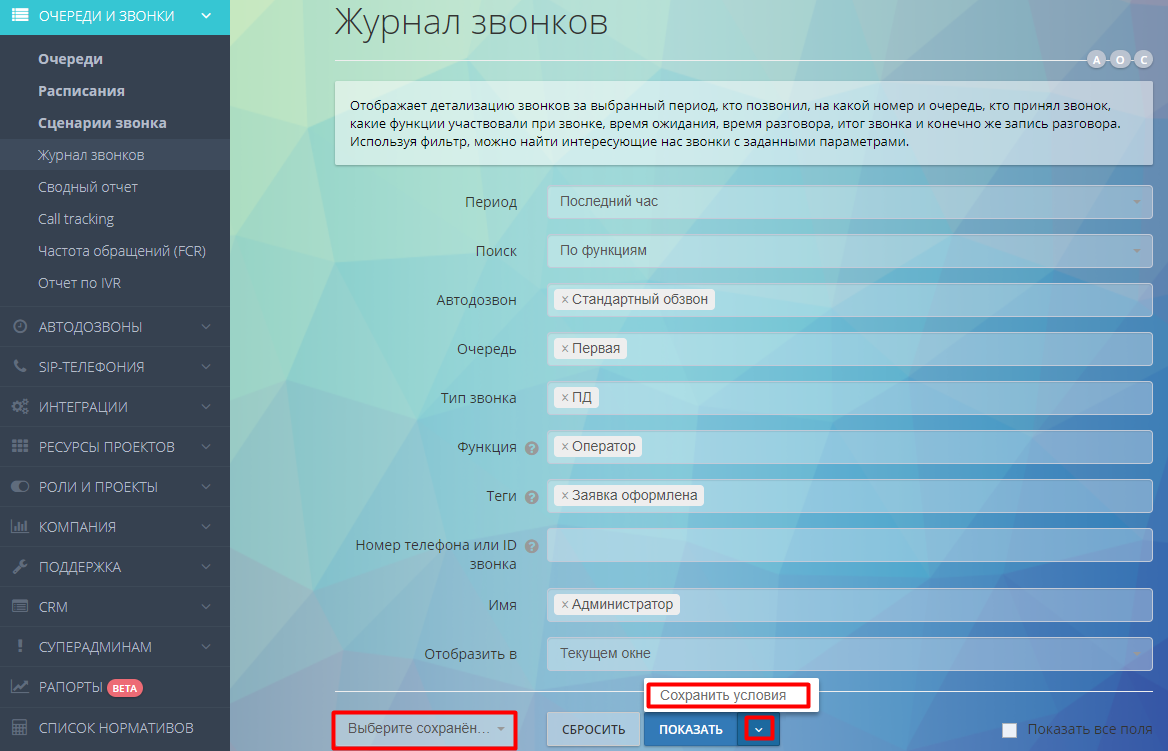Open the Период dropdown
Viewport: 1168px width, 751px height.
pyautogui.click(x=848, y=202)
